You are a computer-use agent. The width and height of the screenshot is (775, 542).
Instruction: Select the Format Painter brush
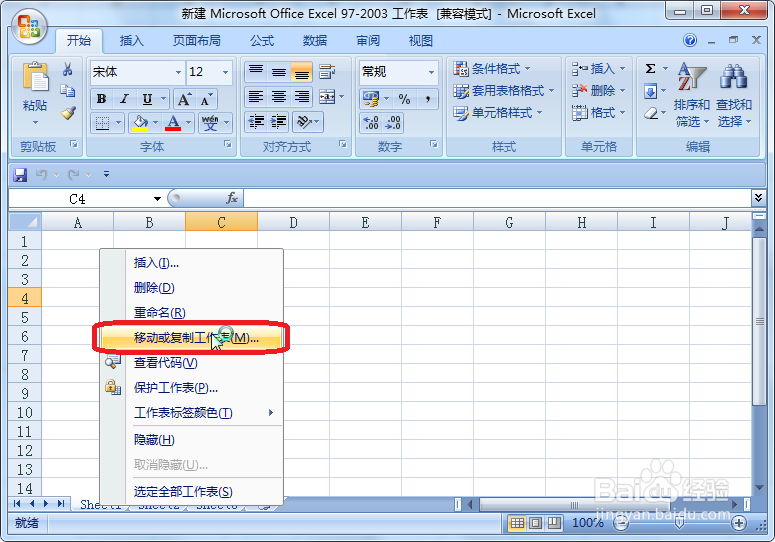coord(68,113)
